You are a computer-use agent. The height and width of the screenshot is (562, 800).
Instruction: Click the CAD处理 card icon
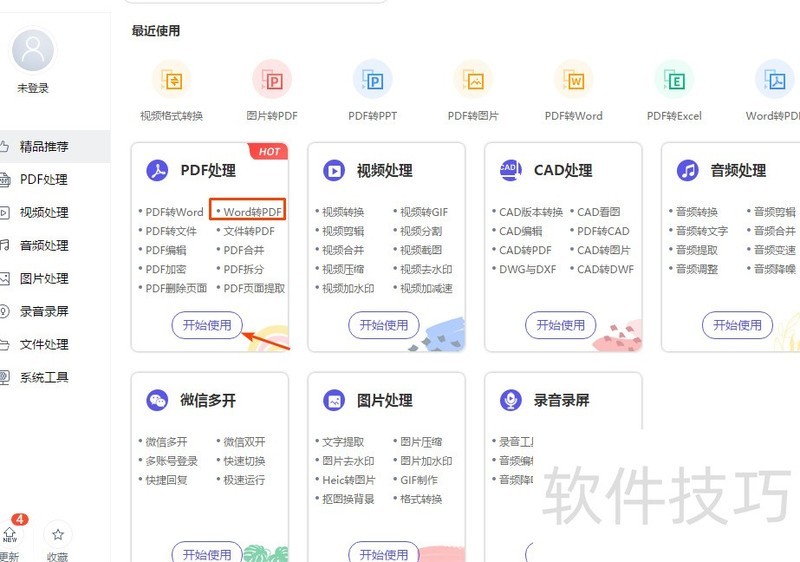(511, 170)
